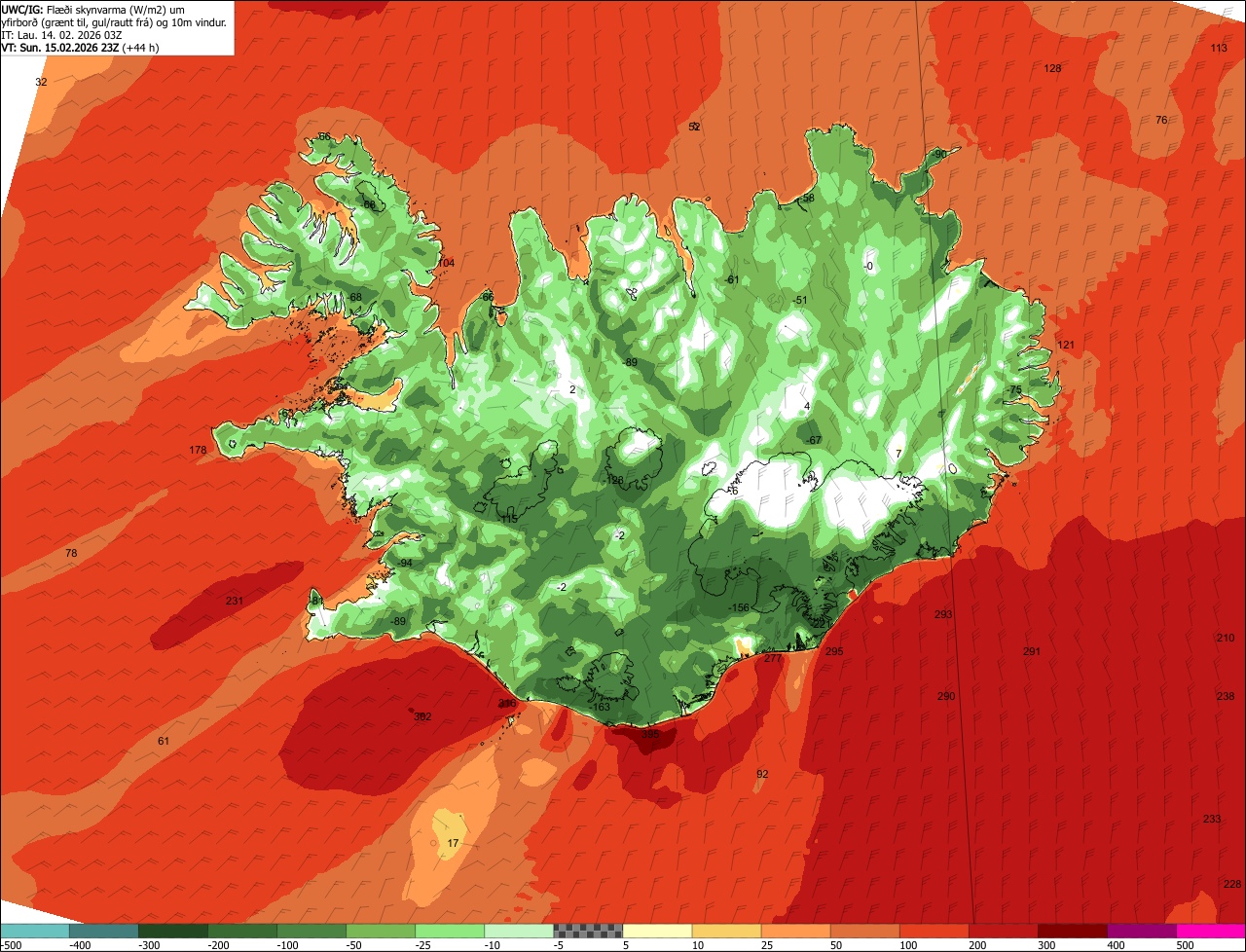Click the IT initialization time line
The width and height of the screenshot is (1246, 952).
coord(61,34)
